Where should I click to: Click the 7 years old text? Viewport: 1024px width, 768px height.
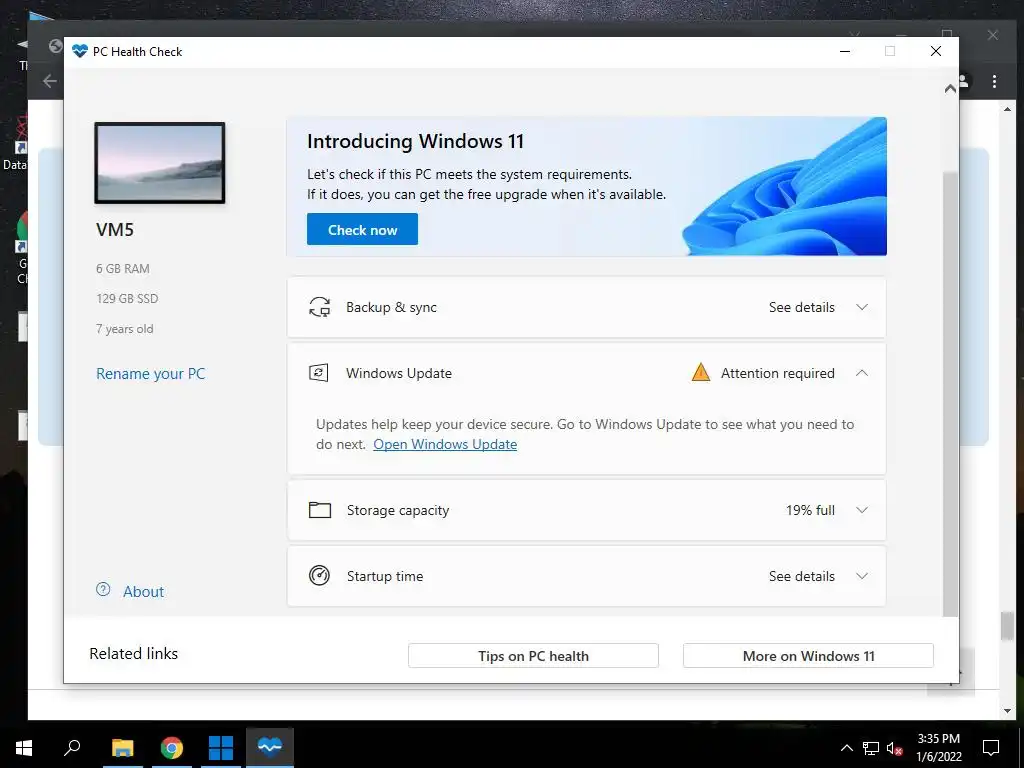click(125, 328)
